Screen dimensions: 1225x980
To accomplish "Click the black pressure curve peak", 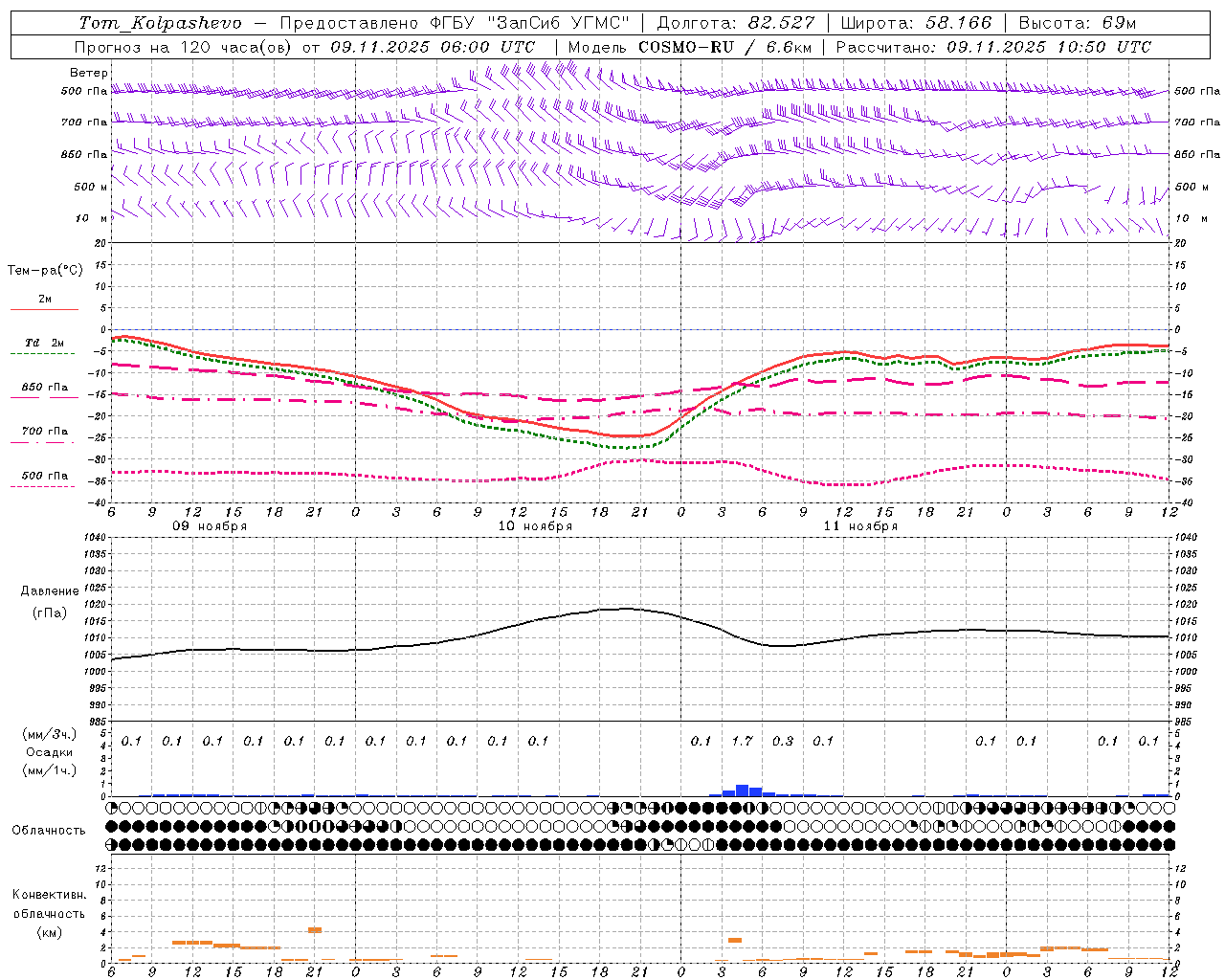I will [x=626, y=609].
